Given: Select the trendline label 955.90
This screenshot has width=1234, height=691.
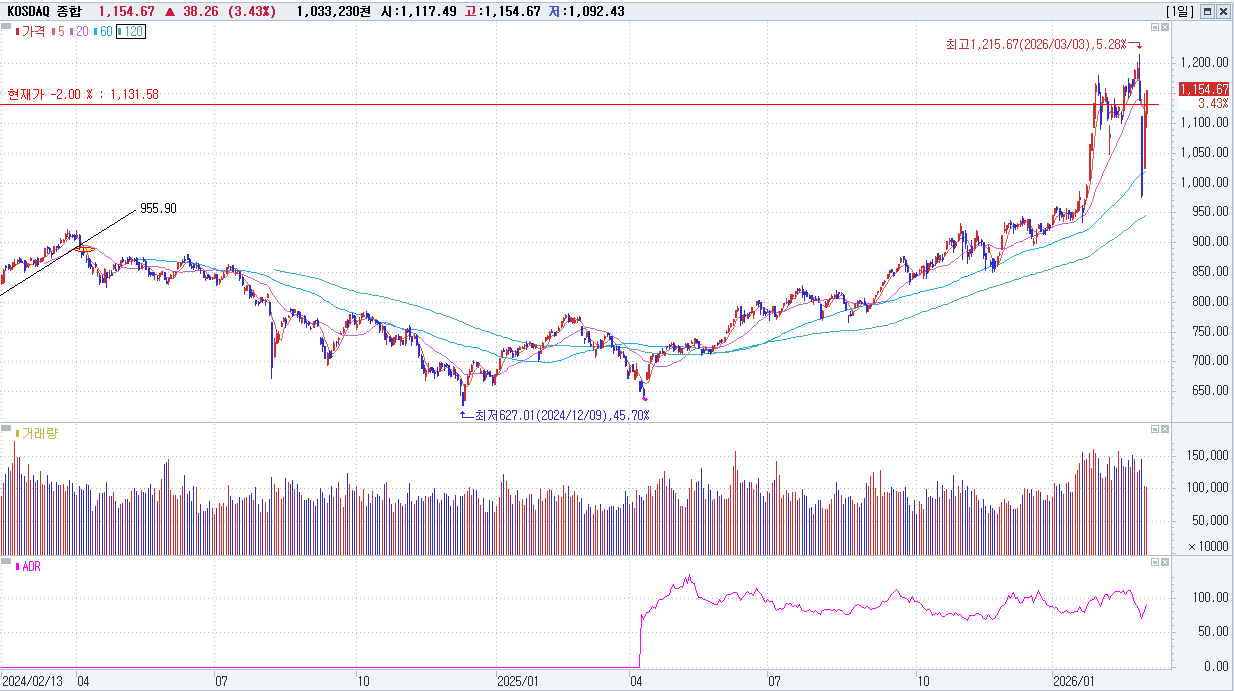Looking at the screenshot, I should pos(158,208).
